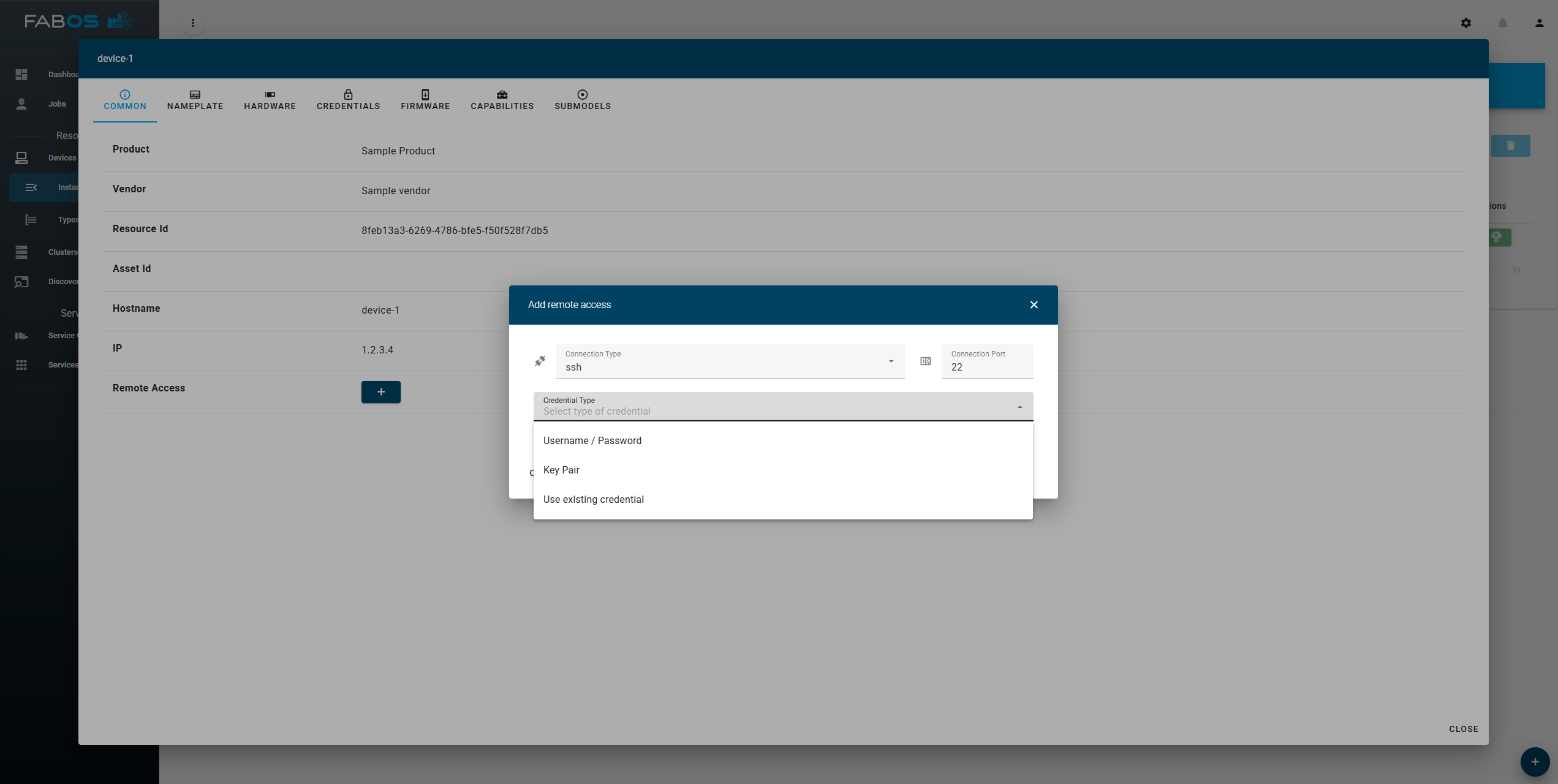Open the settings gear in the top bar

click(1466, 23)
